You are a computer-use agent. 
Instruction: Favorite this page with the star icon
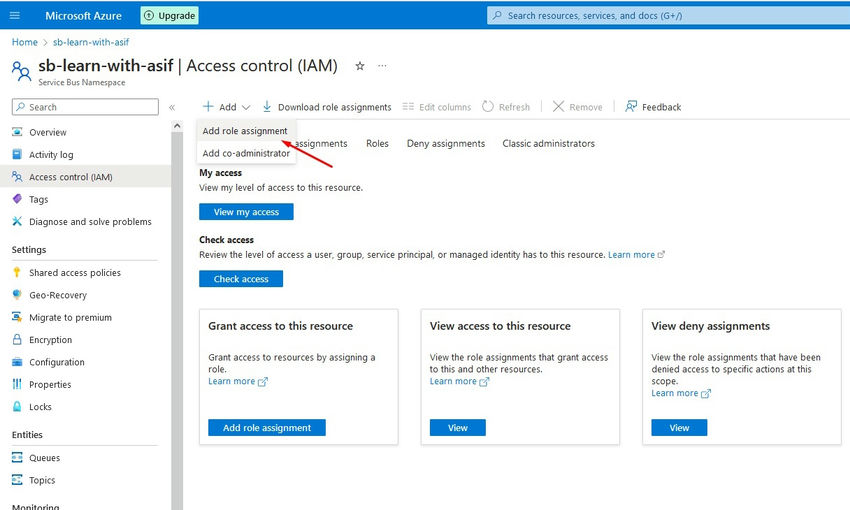(360, 66)
